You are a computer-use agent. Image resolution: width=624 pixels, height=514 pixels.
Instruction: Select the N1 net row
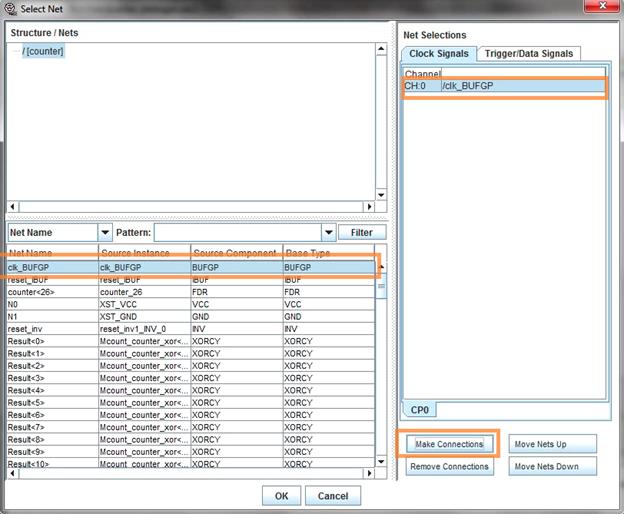tap(190, 317)
